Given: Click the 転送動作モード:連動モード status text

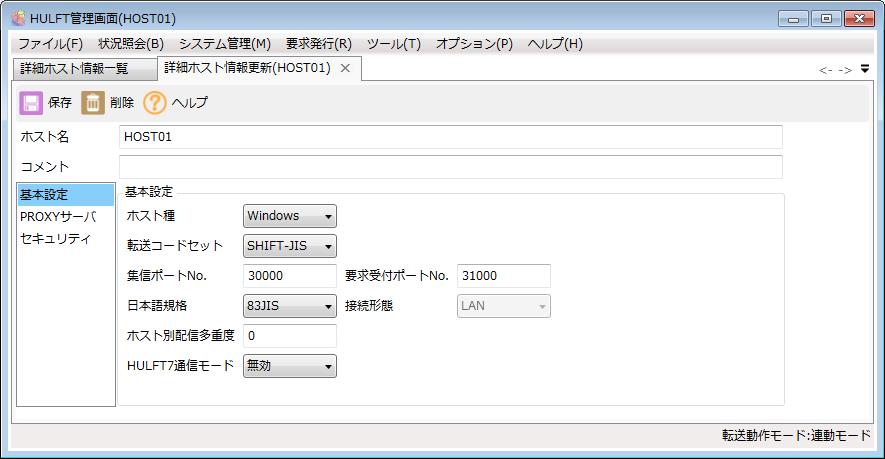Looking at the screenshot, I should [x=796, y=435].
